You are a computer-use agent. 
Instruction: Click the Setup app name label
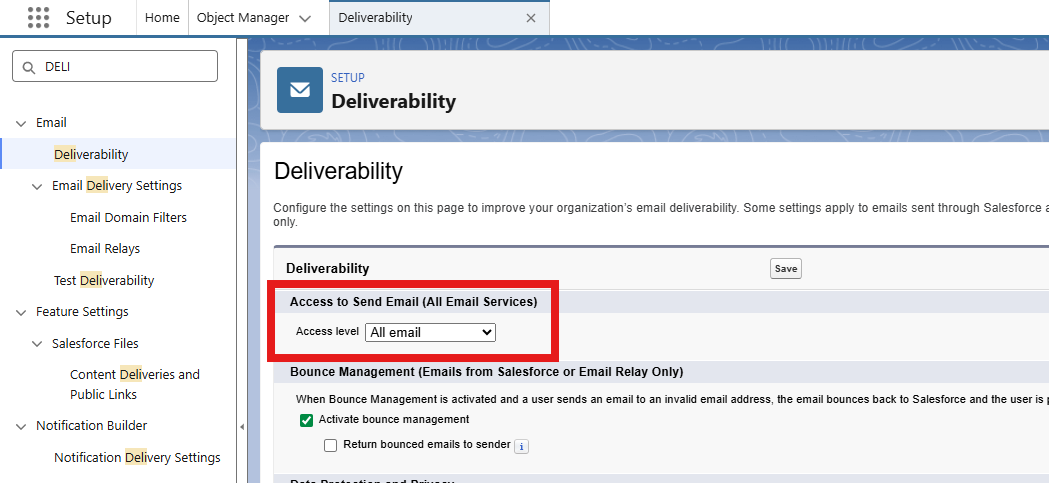pyautogui.click(x=88, y=18)
